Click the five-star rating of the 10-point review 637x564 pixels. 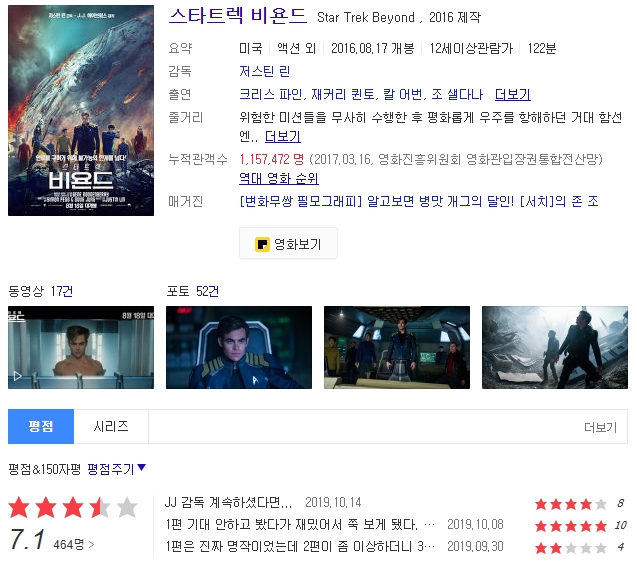tap(571, 526)
